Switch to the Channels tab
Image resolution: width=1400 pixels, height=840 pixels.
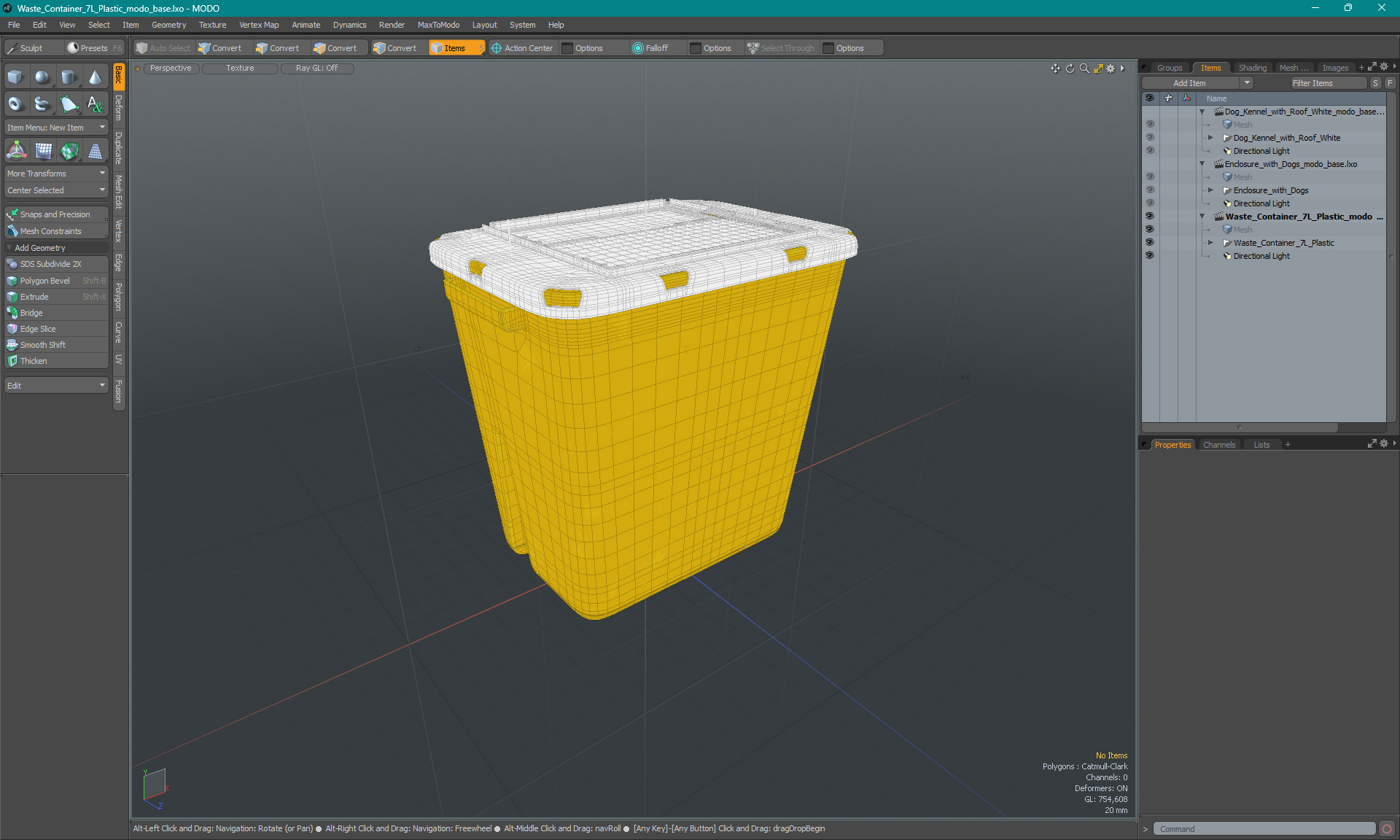click(1218, 445)
